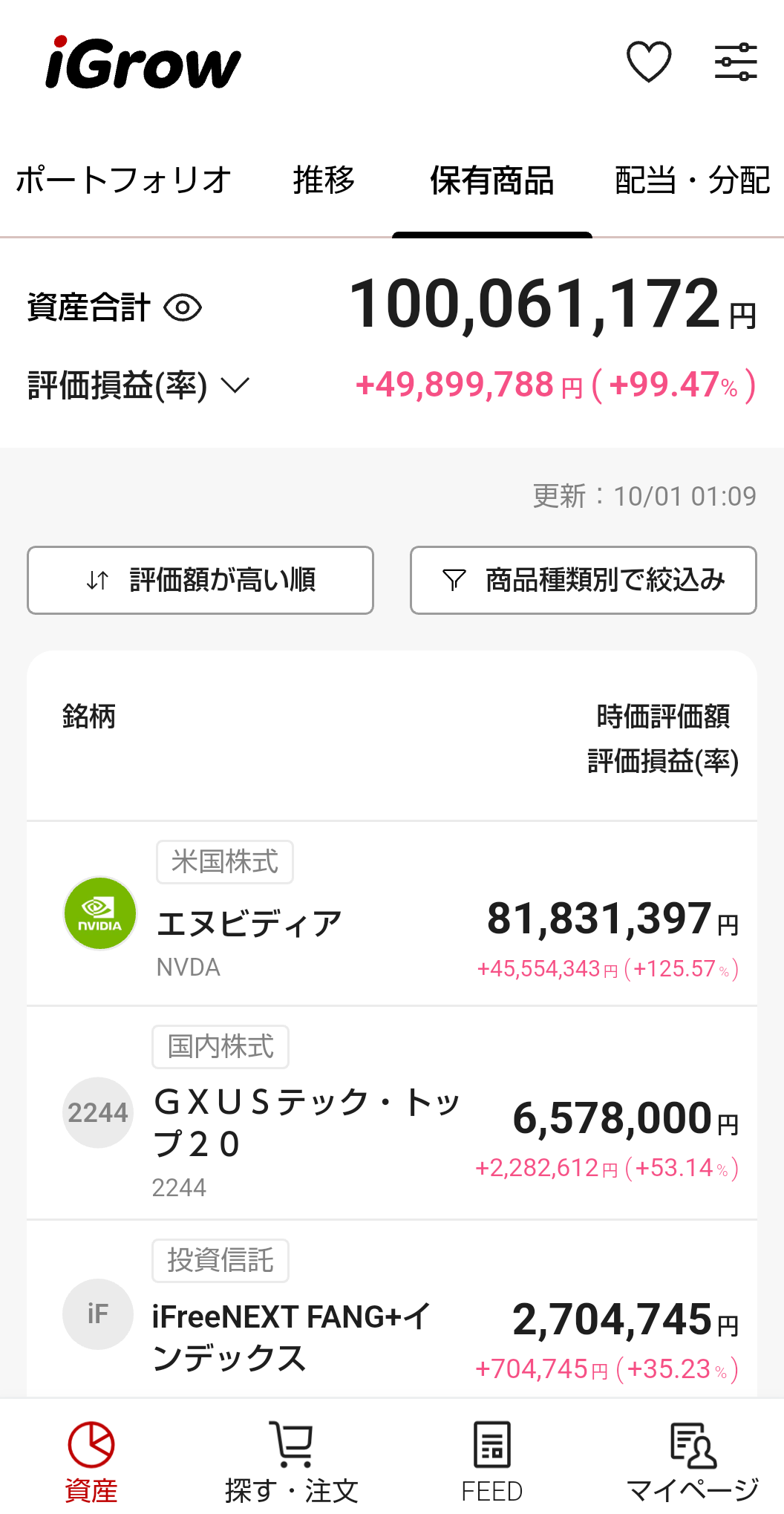Open 資産 pie chart navigation icon
The width and height of the screenshot is (784, 1514).
[x=91, y=1444]
